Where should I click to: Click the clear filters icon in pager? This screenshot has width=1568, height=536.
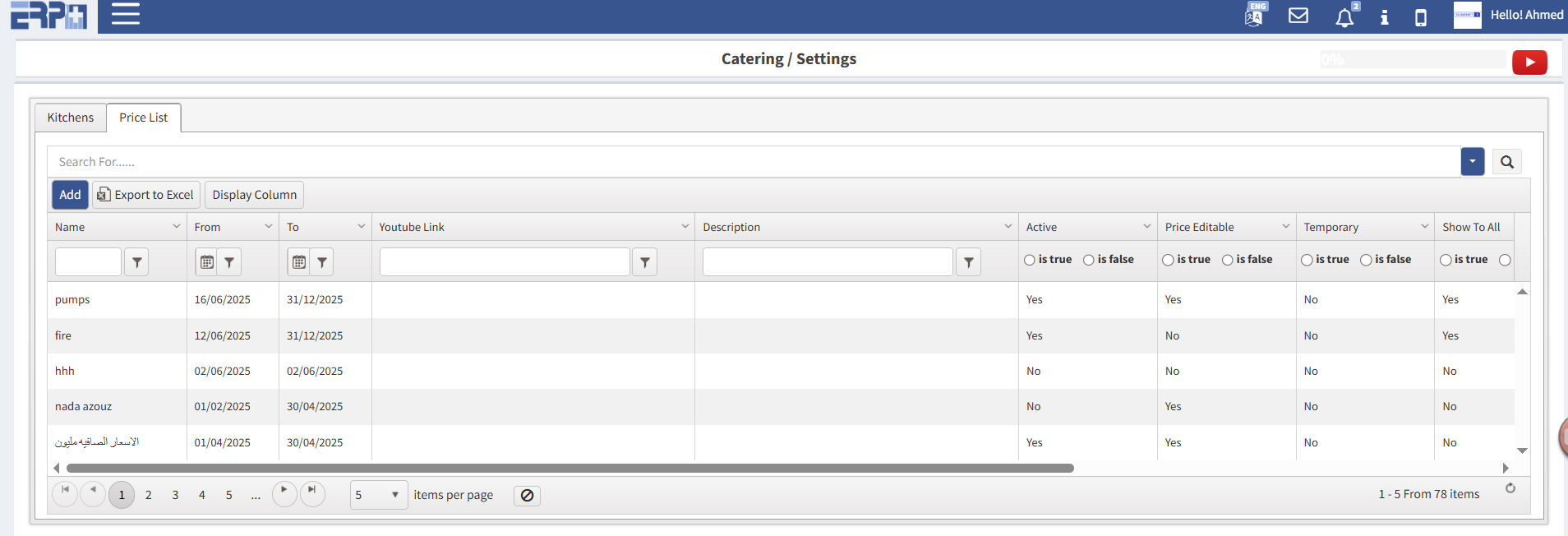coord(527,496)
